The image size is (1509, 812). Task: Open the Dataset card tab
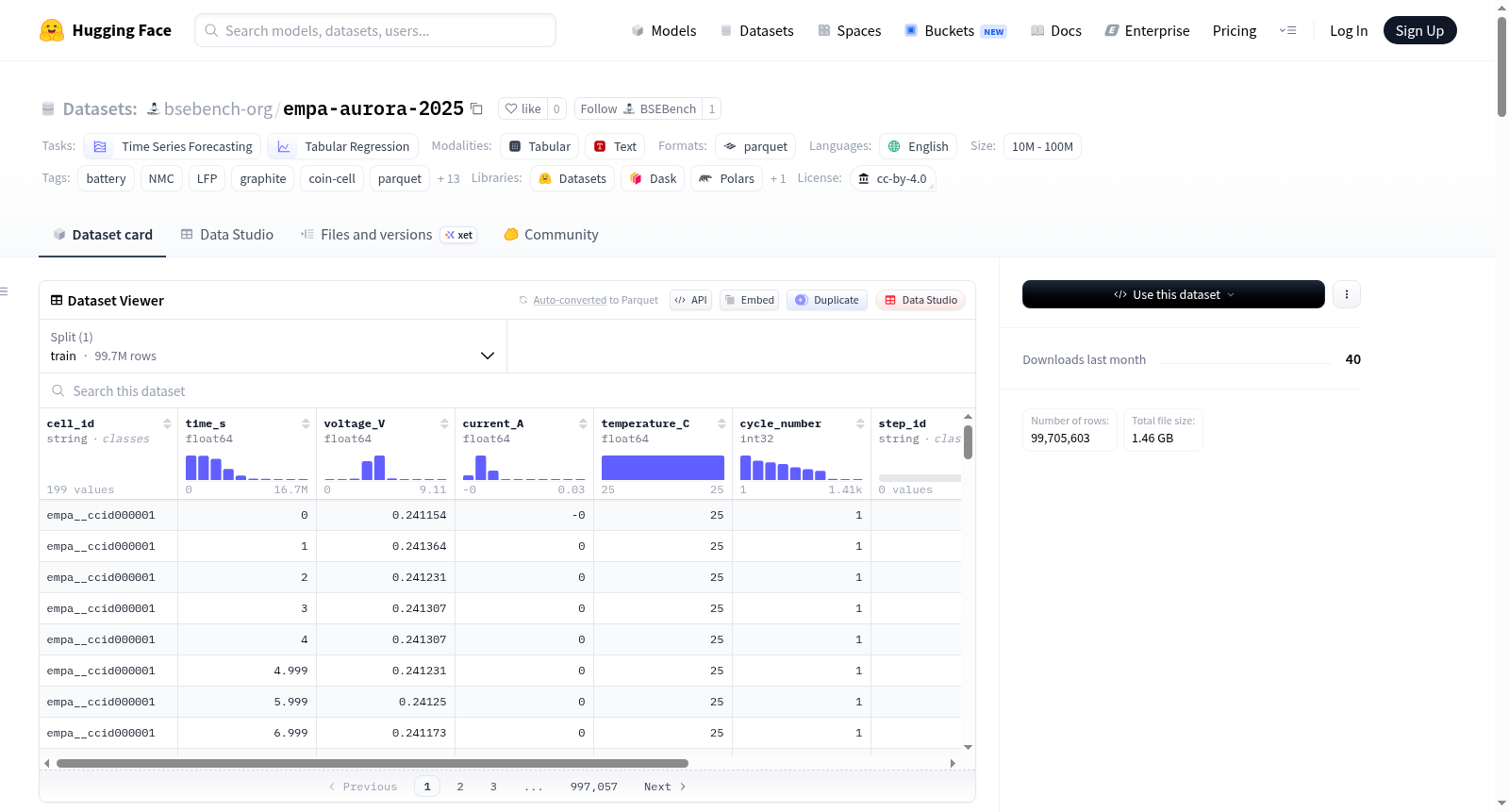102,235
